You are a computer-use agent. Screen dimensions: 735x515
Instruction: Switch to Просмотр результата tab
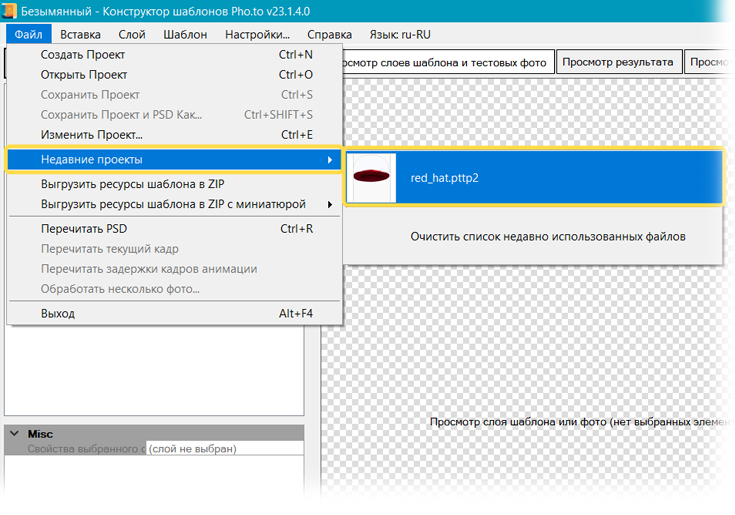(x=617, y=62)
